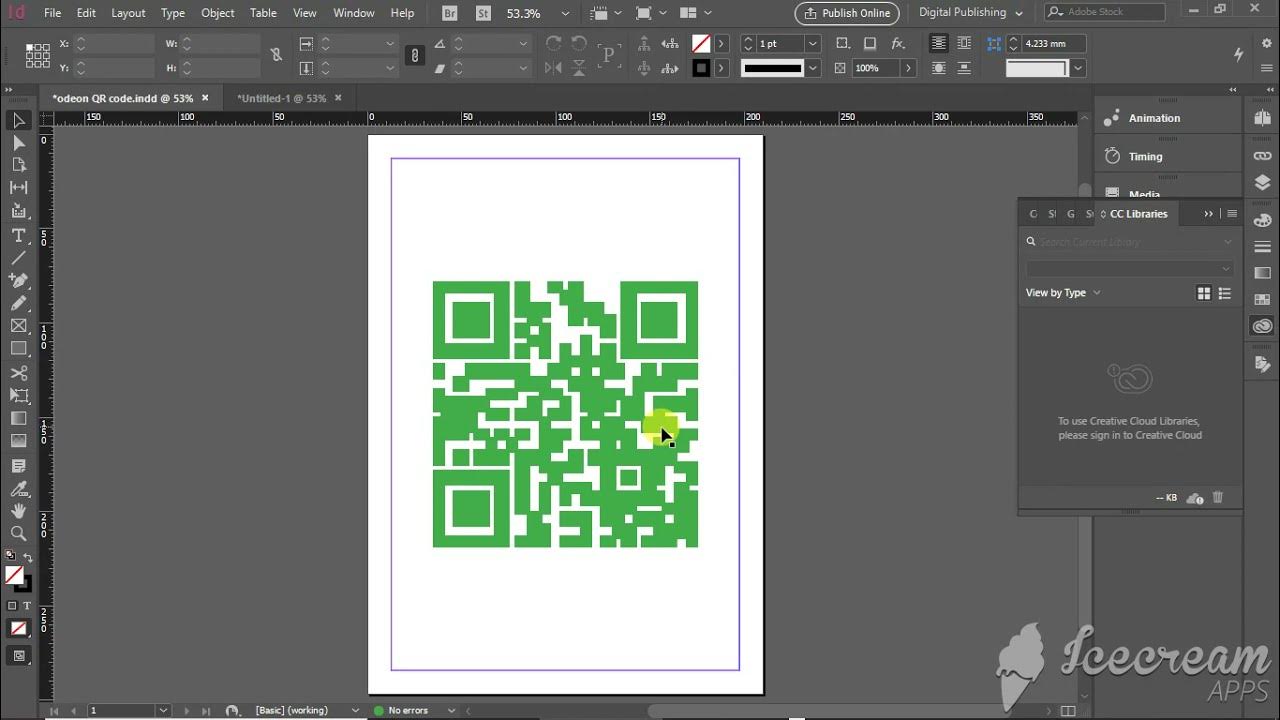
Task: Select the Free Transform tool
Action: [x=18, y=396]
